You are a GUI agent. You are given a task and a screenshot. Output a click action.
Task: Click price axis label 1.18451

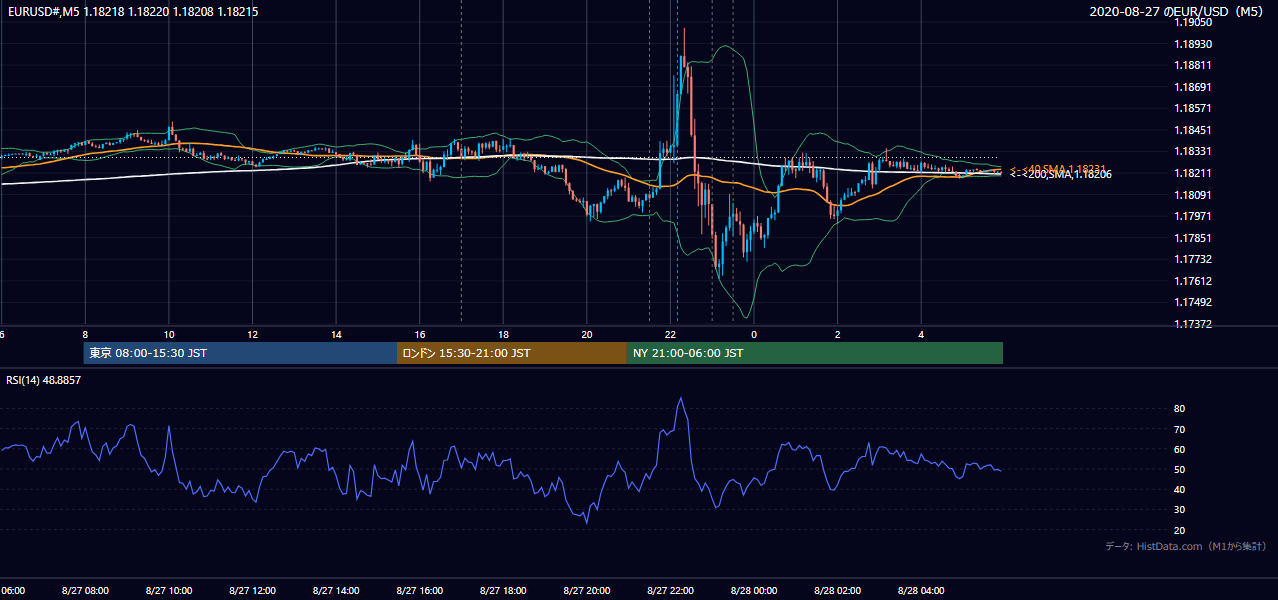point(1193,130)
